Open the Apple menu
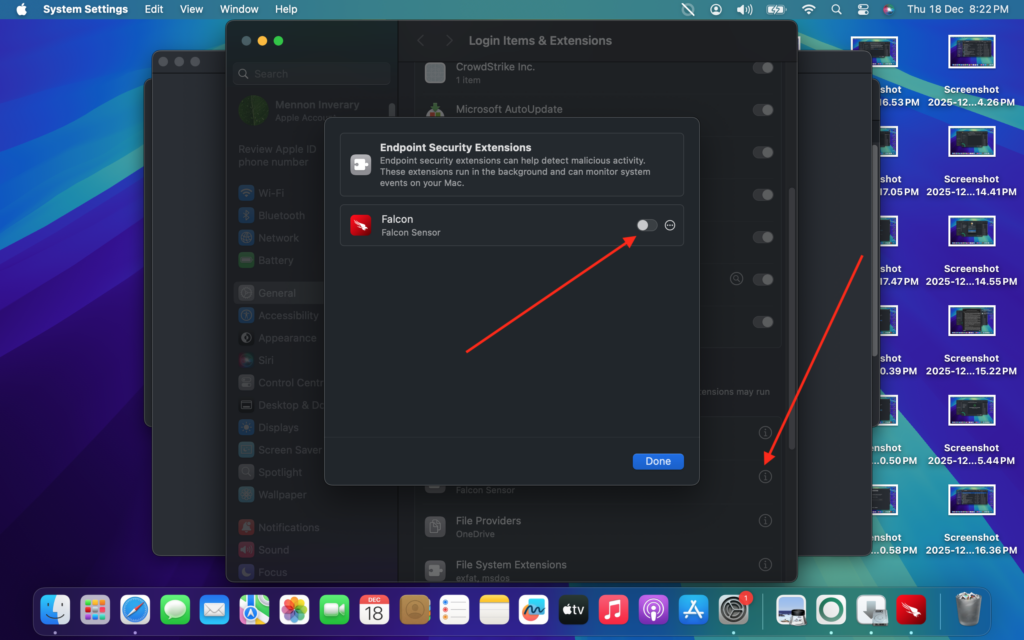 tap(21, 9)
